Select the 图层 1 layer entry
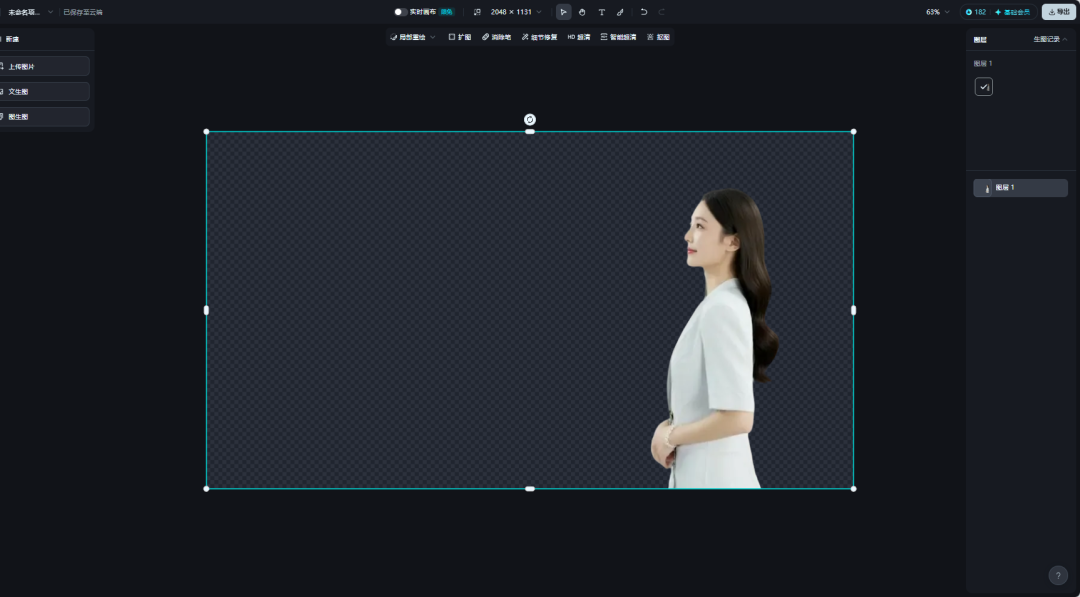Screen dimensions: 1080x597 (x=1020, y=187)
